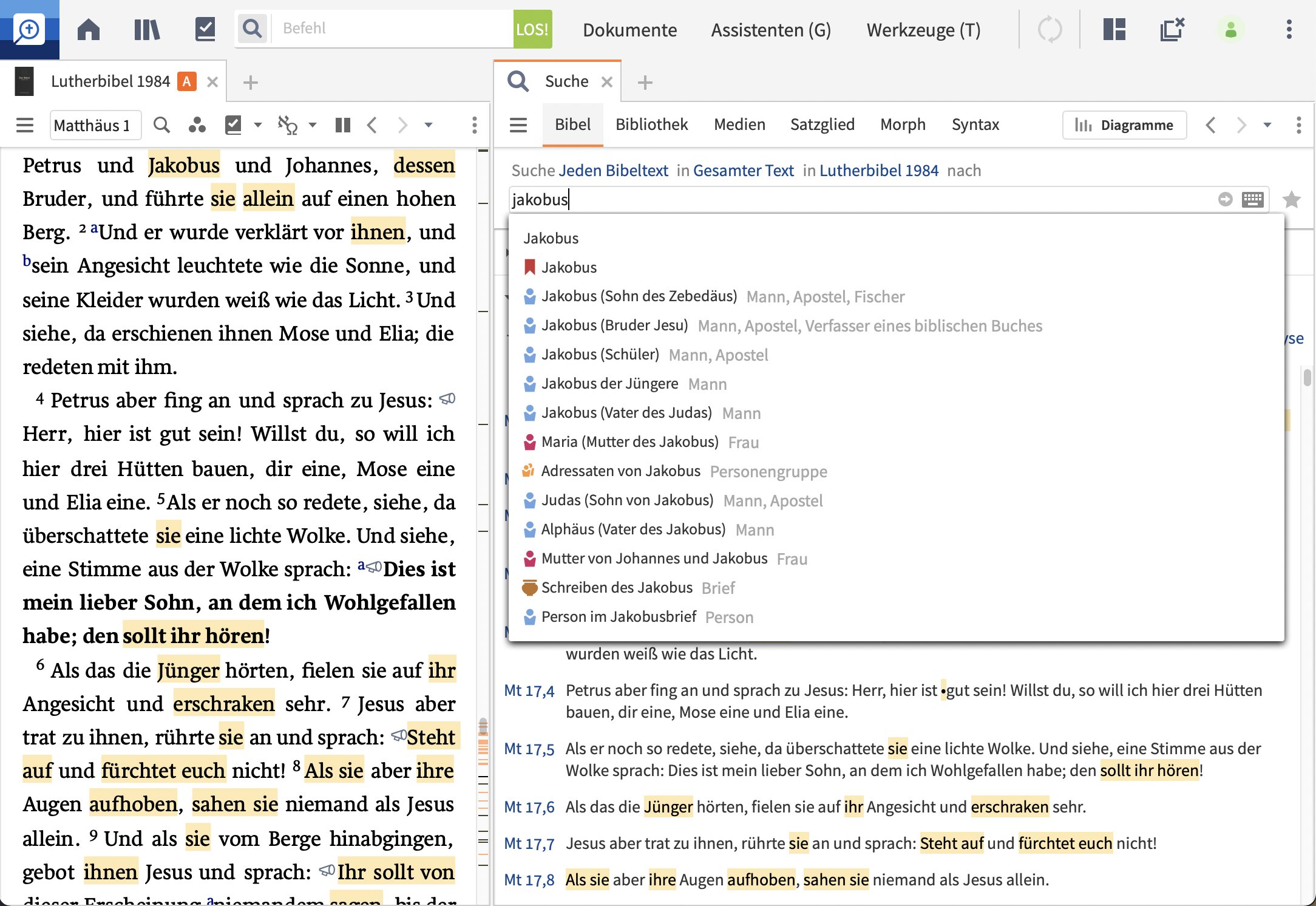Switch to the Medien search tab

click(739, 124)
